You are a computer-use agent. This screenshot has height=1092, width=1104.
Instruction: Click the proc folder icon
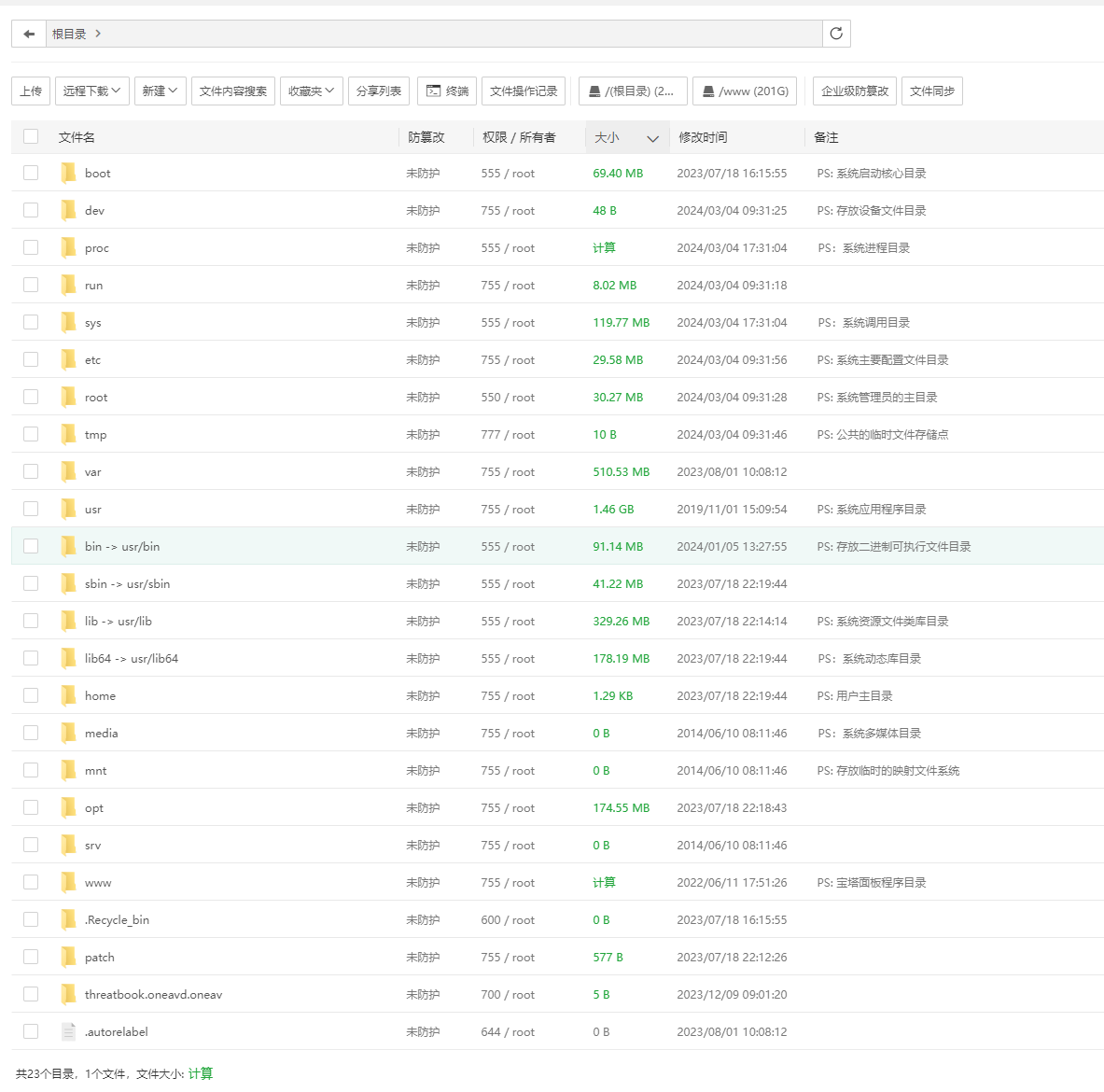click(68, 248)
